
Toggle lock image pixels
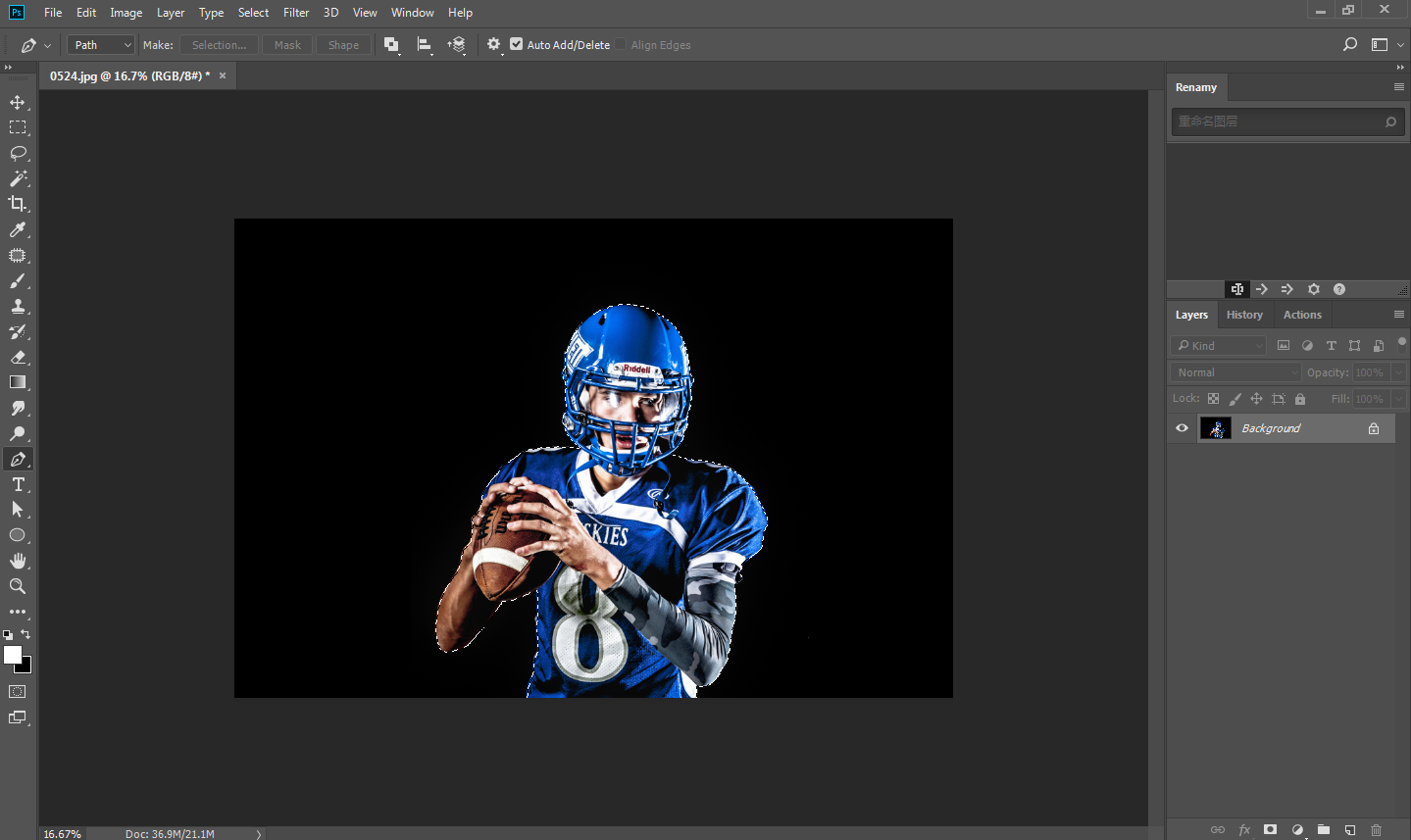pos(1235,399)
